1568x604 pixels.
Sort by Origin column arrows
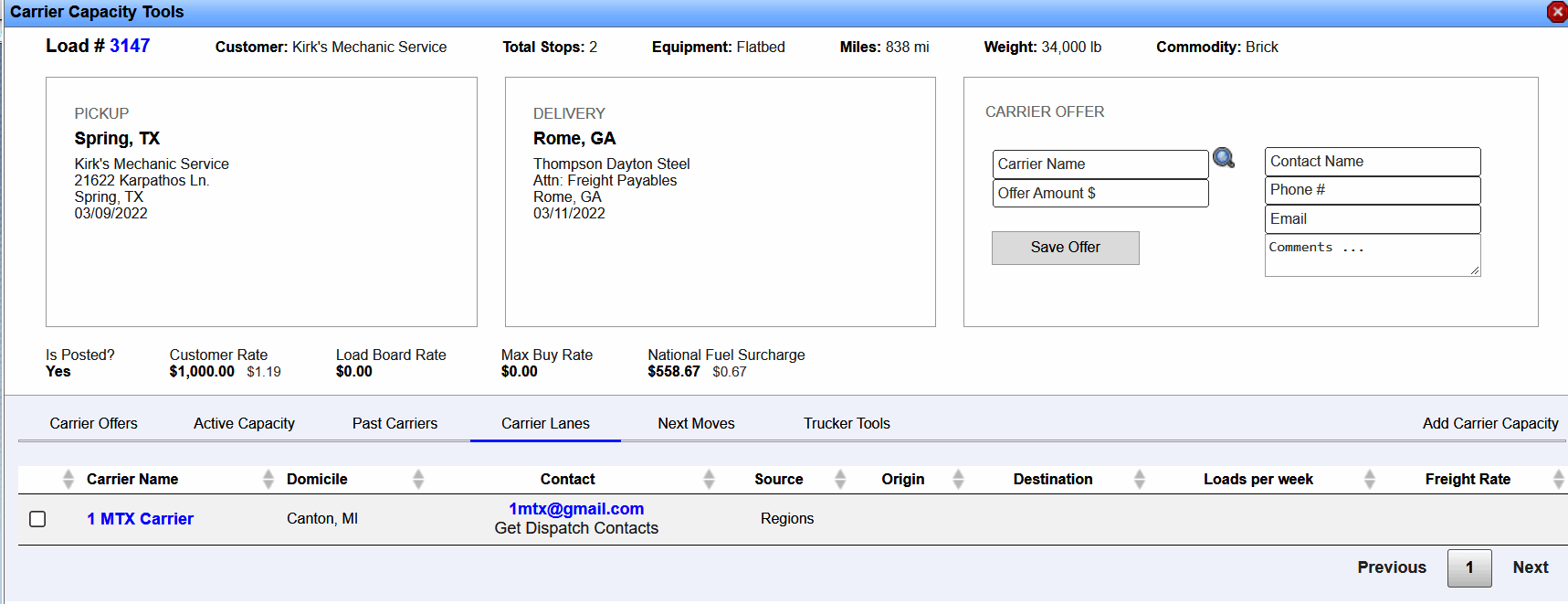[958, 479]
